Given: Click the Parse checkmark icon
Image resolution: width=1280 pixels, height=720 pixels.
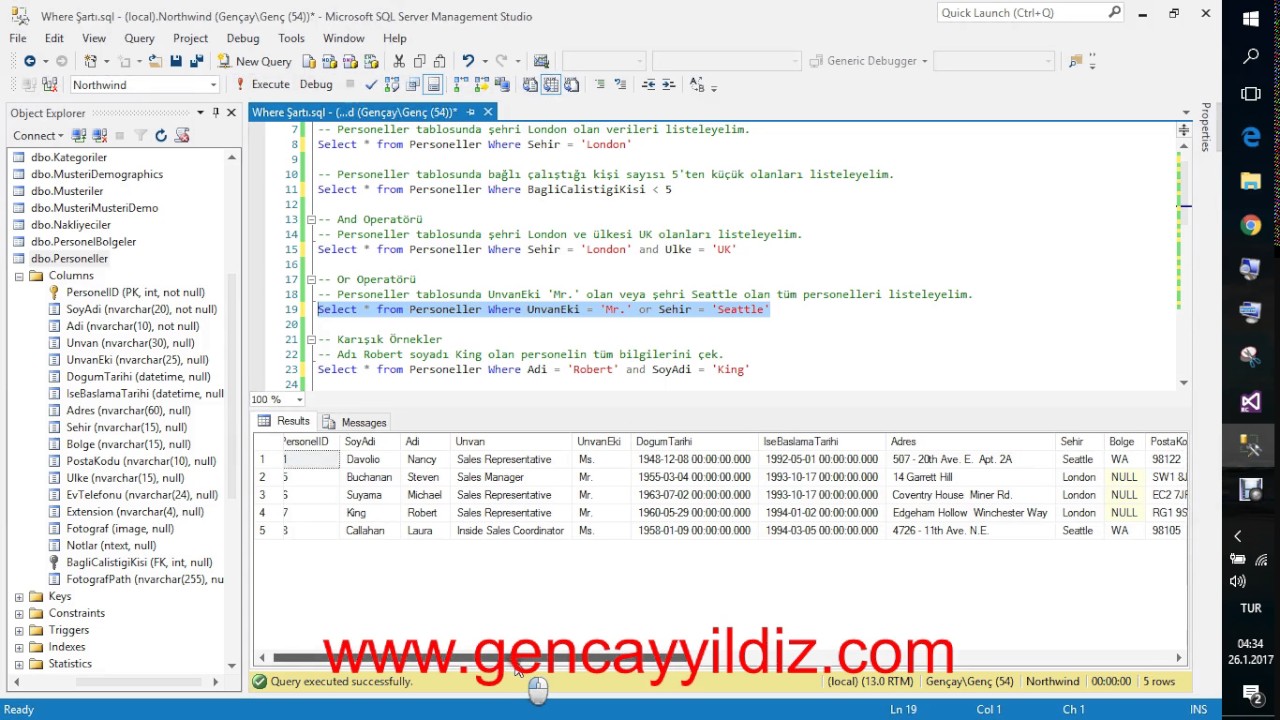Looking at the screenshot, I should [370, 85].
